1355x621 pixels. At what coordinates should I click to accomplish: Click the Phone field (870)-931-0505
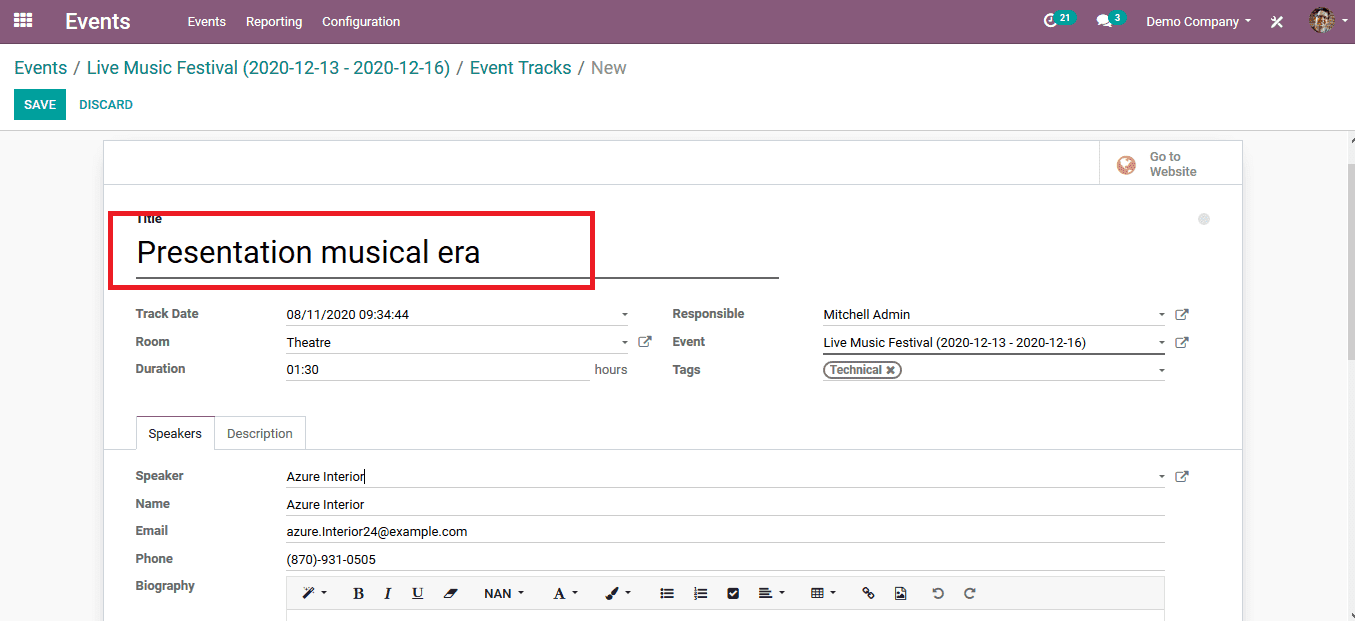pyautogui.click(x=725, y=559)
